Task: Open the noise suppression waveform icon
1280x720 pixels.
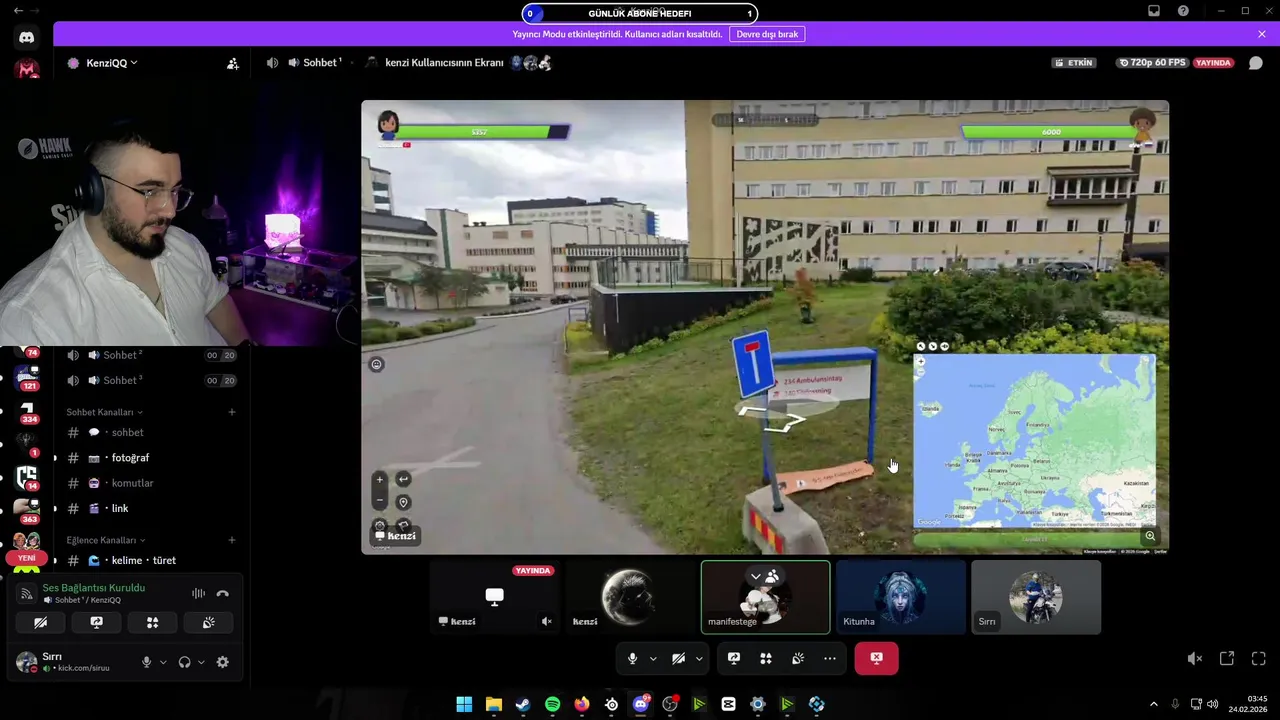Action: coord(198,594)
